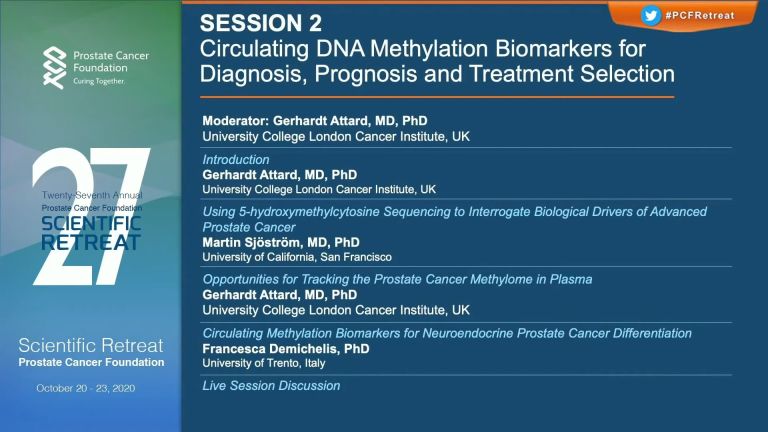The width and height of the screenshot is (768, 432).
Task: Click the SCIENTIFIC RETREAT logo text
Action: pyautogui.click(x=91, y=233)
